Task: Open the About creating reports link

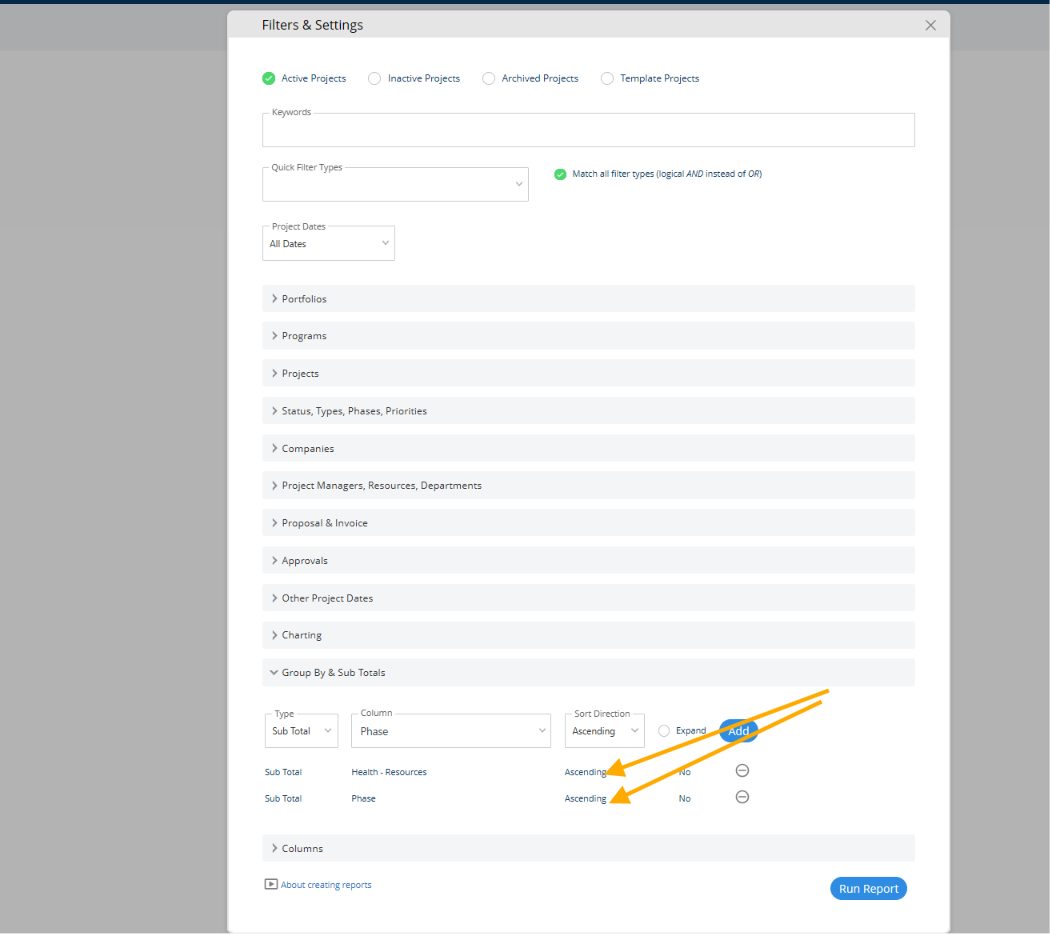Action: (x=326, y=884)
